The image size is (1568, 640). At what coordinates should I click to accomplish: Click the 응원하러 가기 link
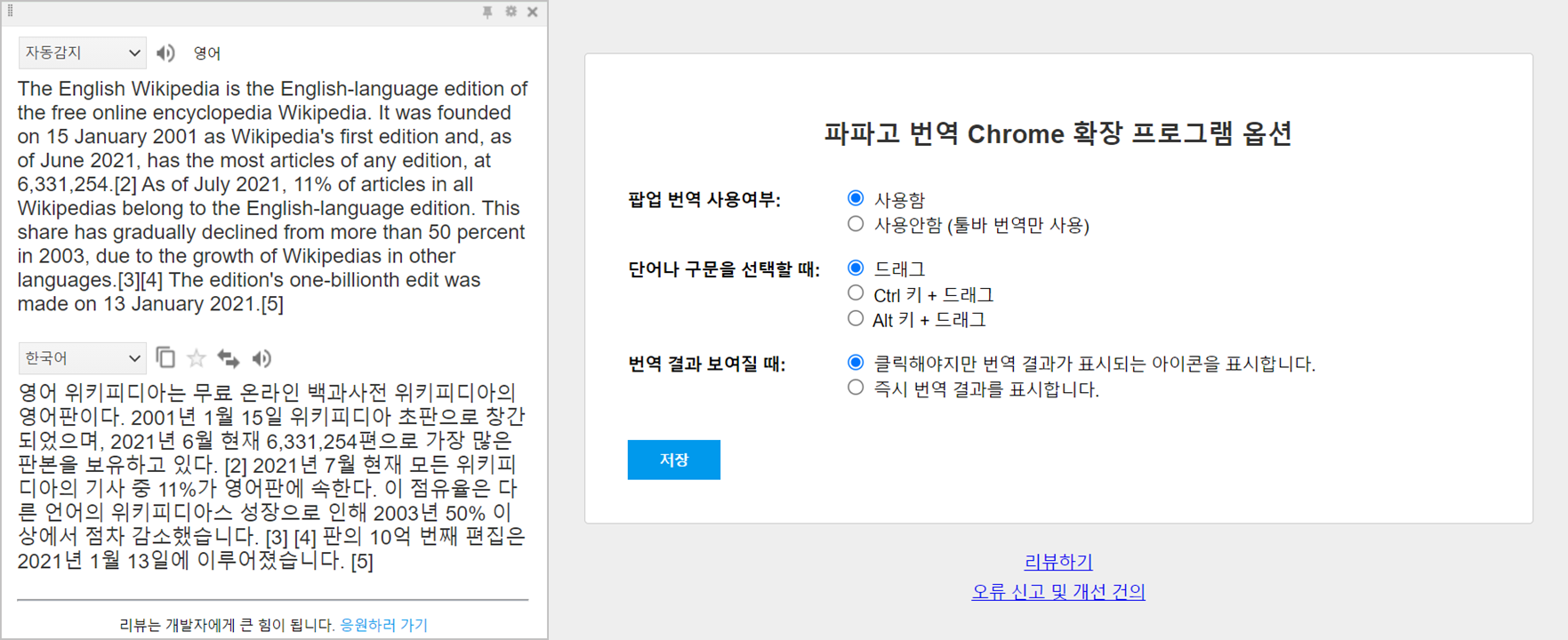(x=384, y=625)
